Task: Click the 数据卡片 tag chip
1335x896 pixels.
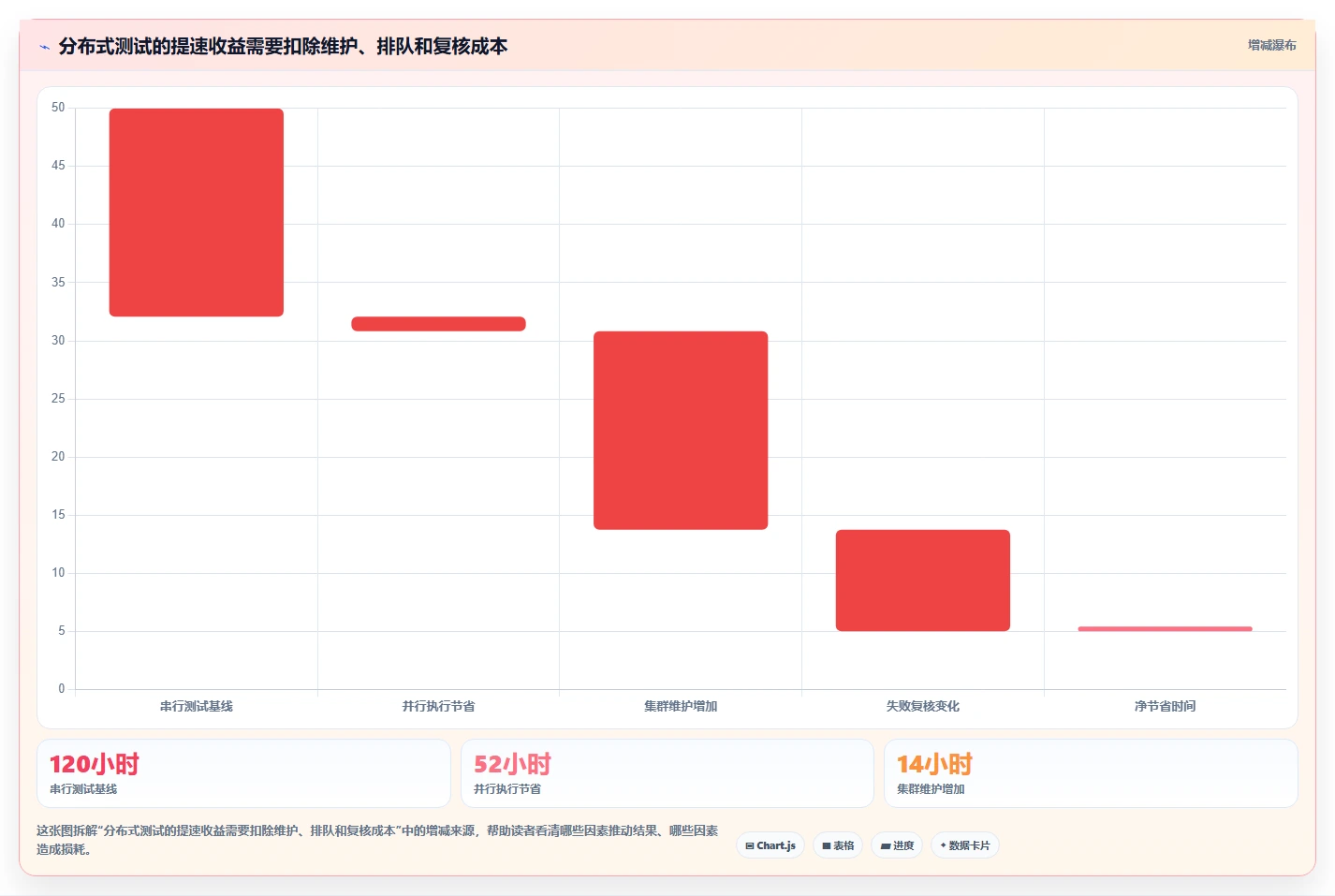Action: pyautogui.click(x=965, y=845)
